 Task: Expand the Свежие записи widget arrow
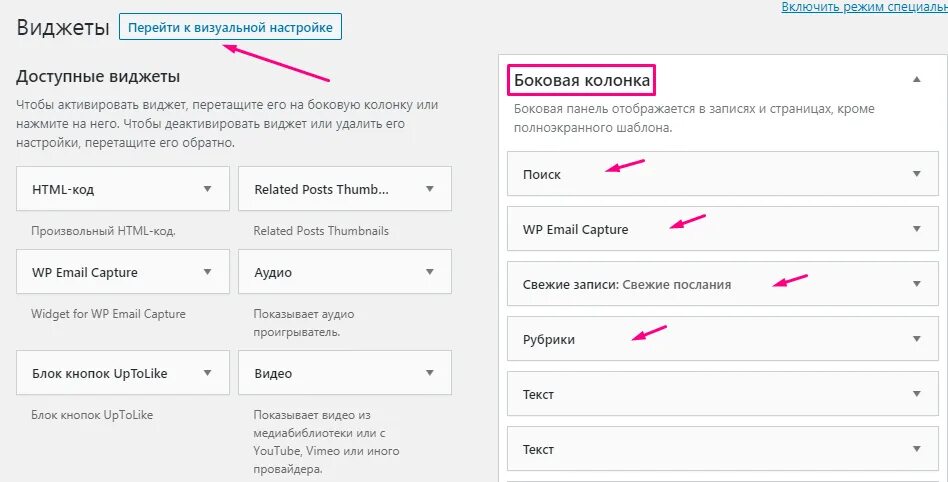coord(916,284)
